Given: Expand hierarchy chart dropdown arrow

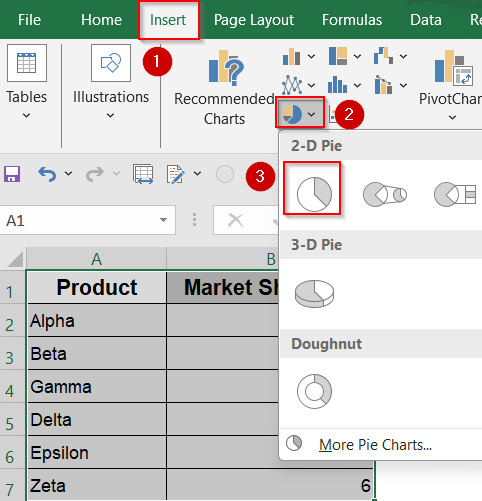Looking at the screenshot, I should [357, 56].
